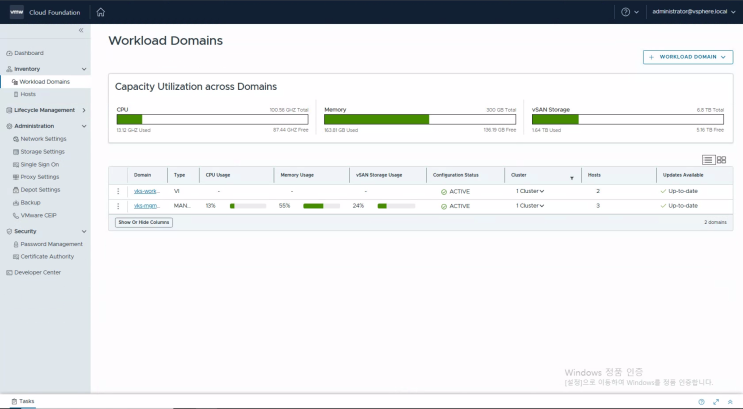Expand 1 Cluster dropdown for vks-work row
Screen dimensions: 743x409
(x=530, y=191)
